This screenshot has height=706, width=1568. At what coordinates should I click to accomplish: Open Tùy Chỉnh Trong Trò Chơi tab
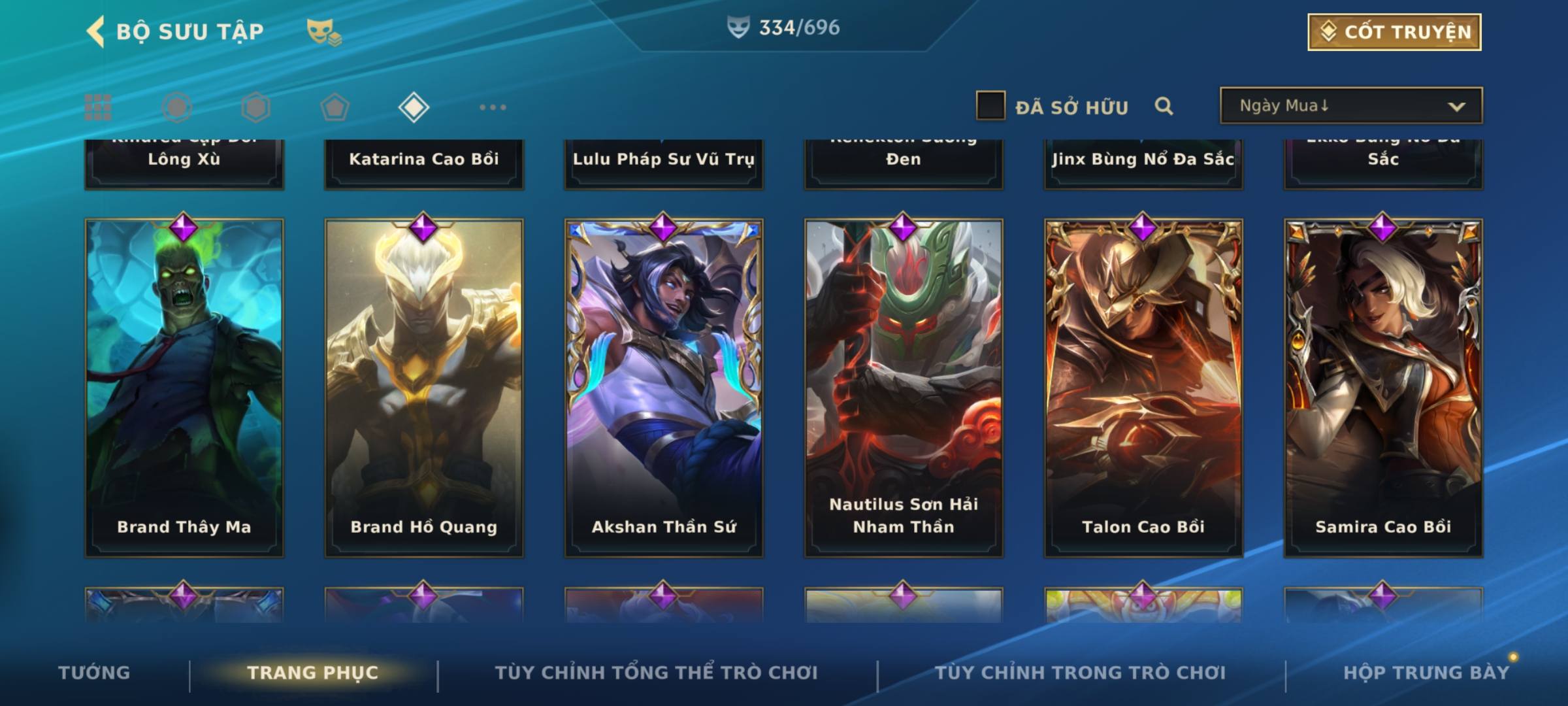pyautogui.click(x=1080, y=673)
